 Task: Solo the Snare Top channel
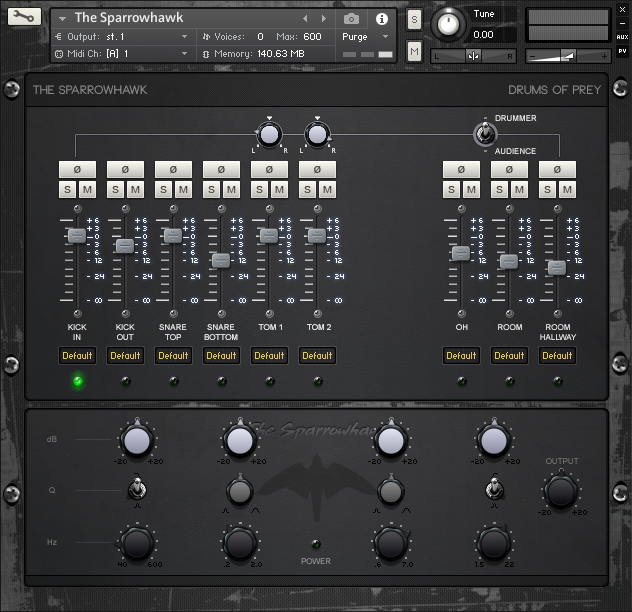pos(164,190)
